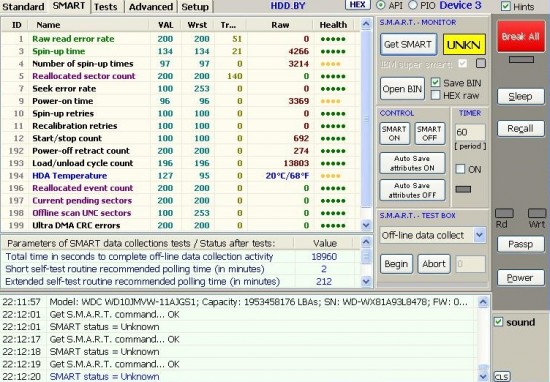Click the Abort test button

tap(434, 264)
